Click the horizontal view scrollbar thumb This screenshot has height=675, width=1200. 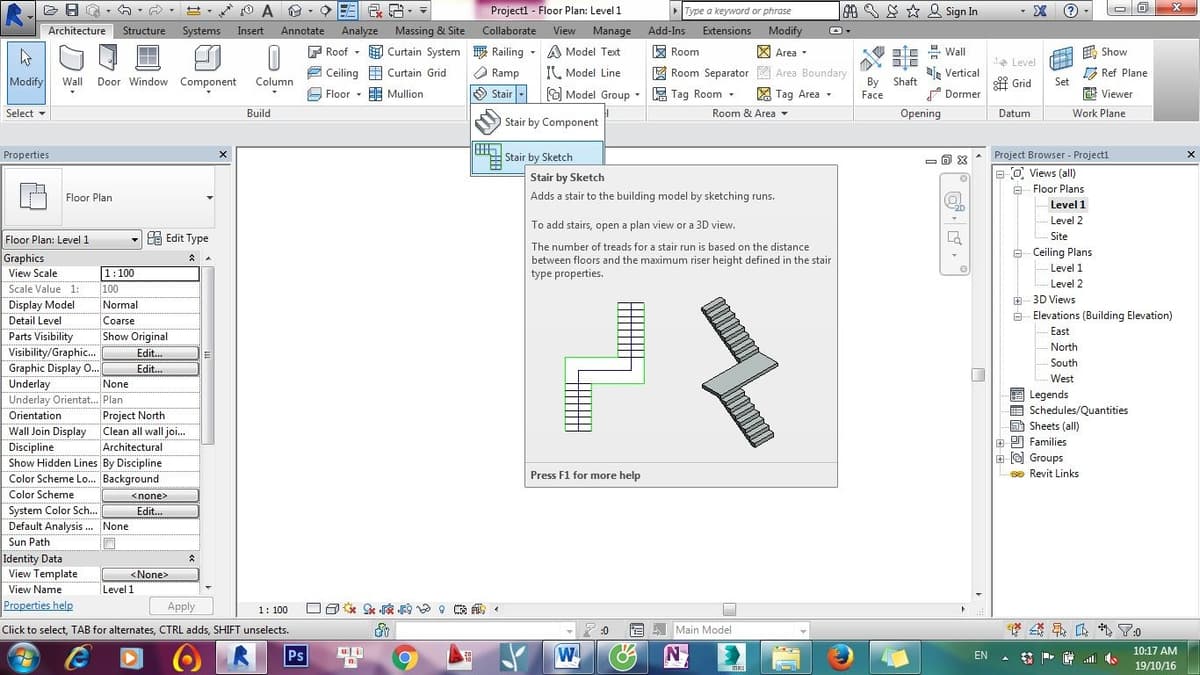[729, 609]
